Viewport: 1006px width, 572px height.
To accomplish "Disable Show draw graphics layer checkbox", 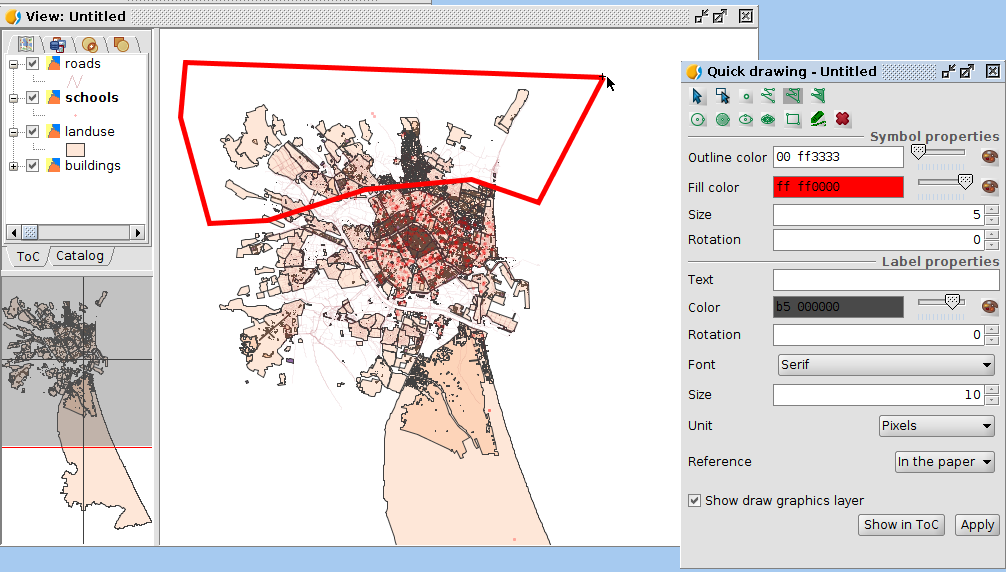I will pos(694,501).
